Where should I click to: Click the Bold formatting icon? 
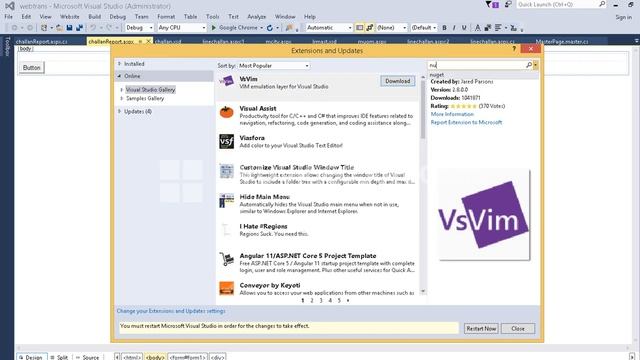point(444,28)
